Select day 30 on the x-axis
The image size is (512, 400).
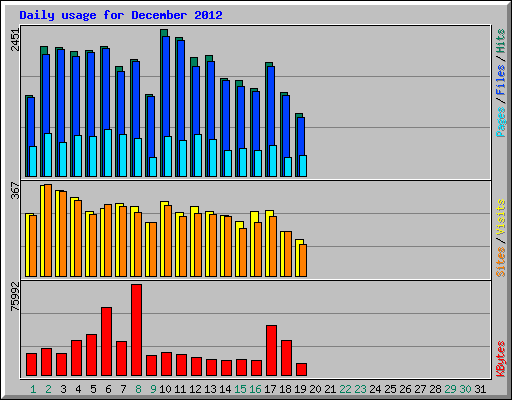(x=465, y=389)
